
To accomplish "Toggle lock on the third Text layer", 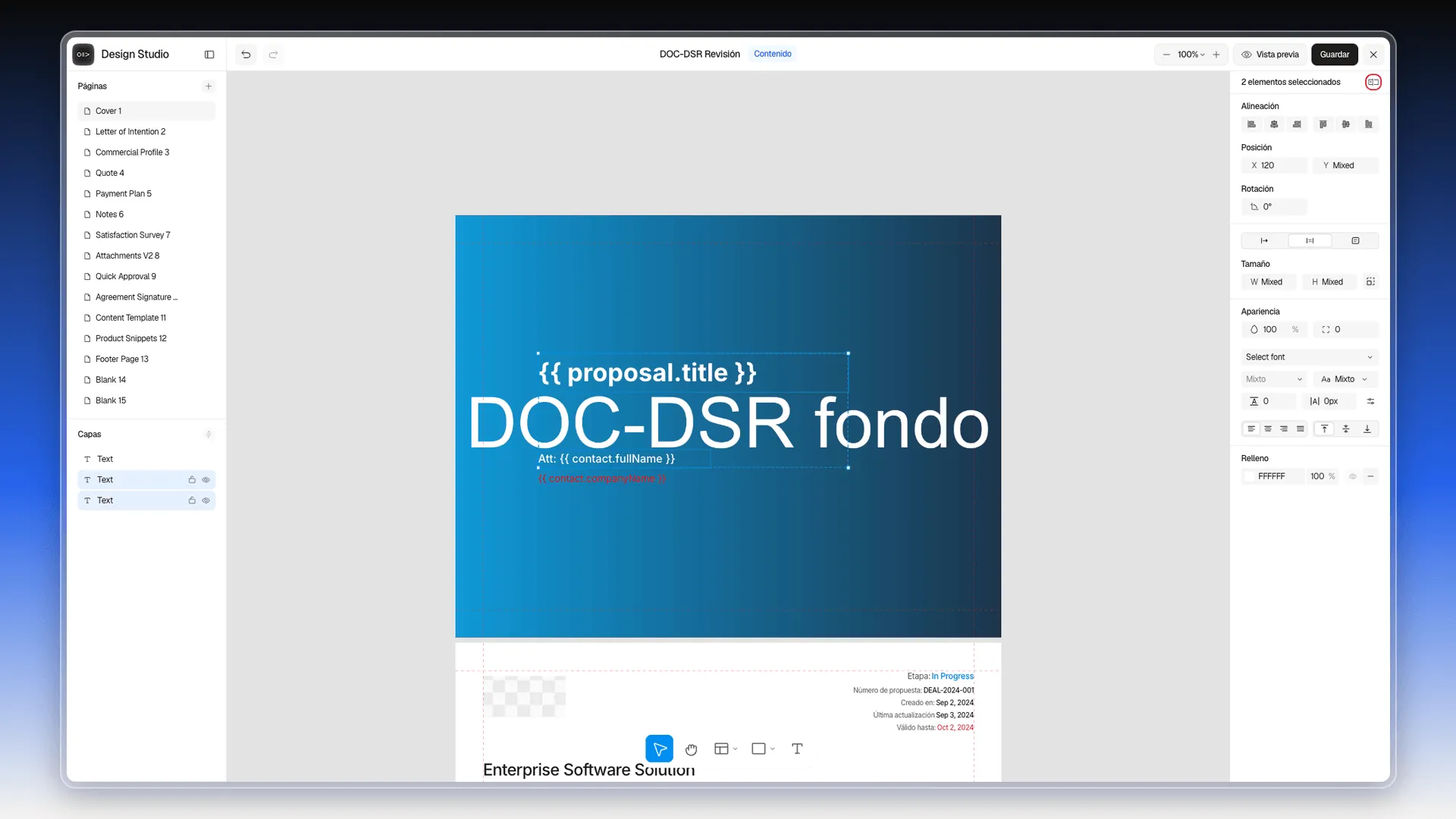I will pos(192,500).
